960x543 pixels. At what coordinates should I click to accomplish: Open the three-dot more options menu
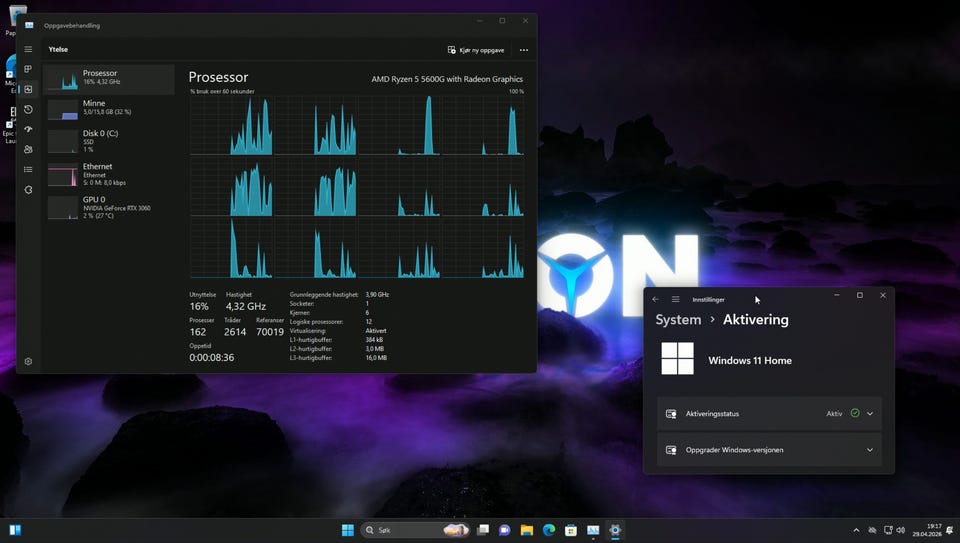(x=523, y=50)
